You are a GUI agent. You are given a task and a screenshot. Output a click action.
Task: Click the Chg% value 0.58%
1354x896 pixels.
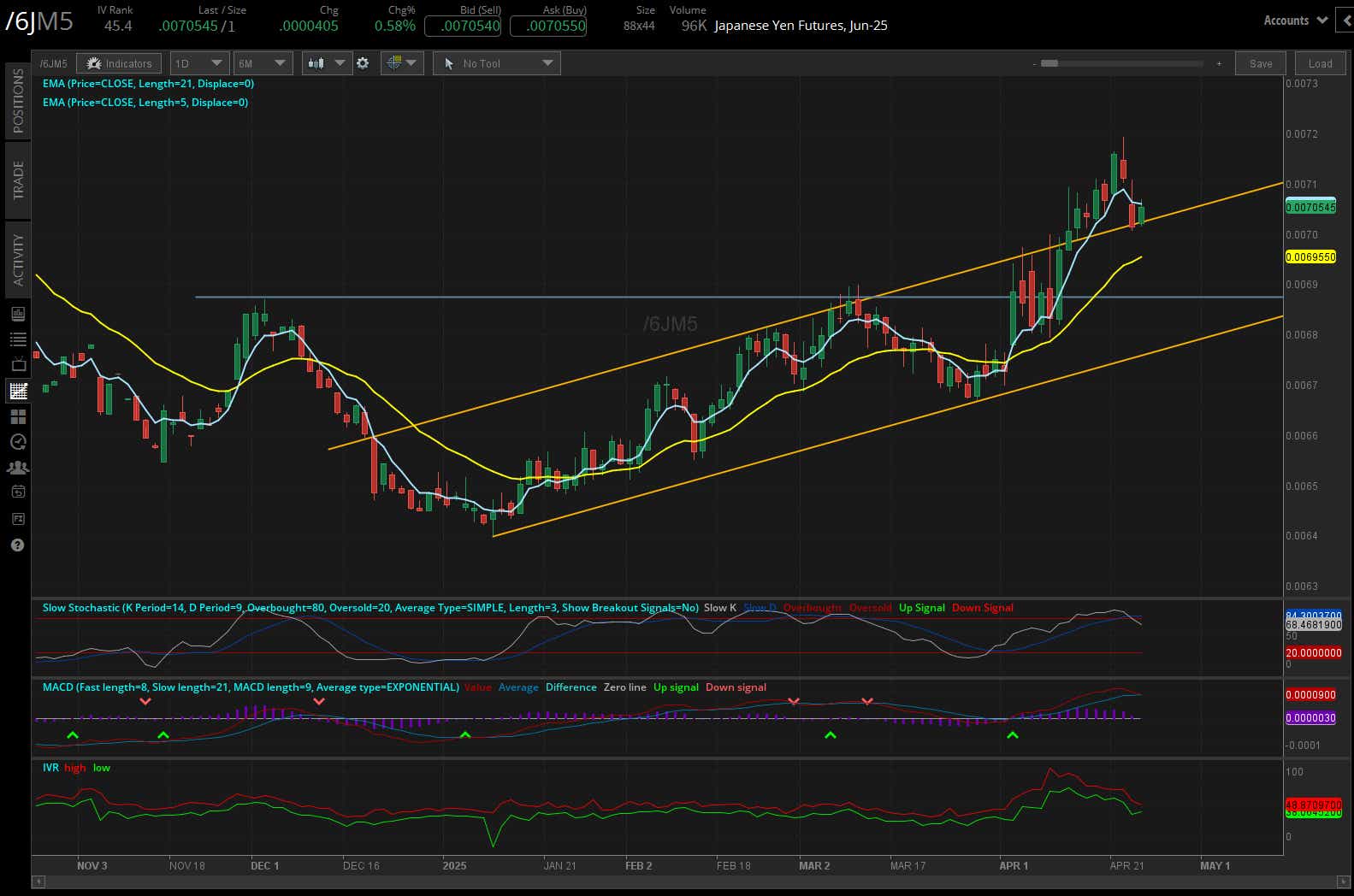point(395,26)
